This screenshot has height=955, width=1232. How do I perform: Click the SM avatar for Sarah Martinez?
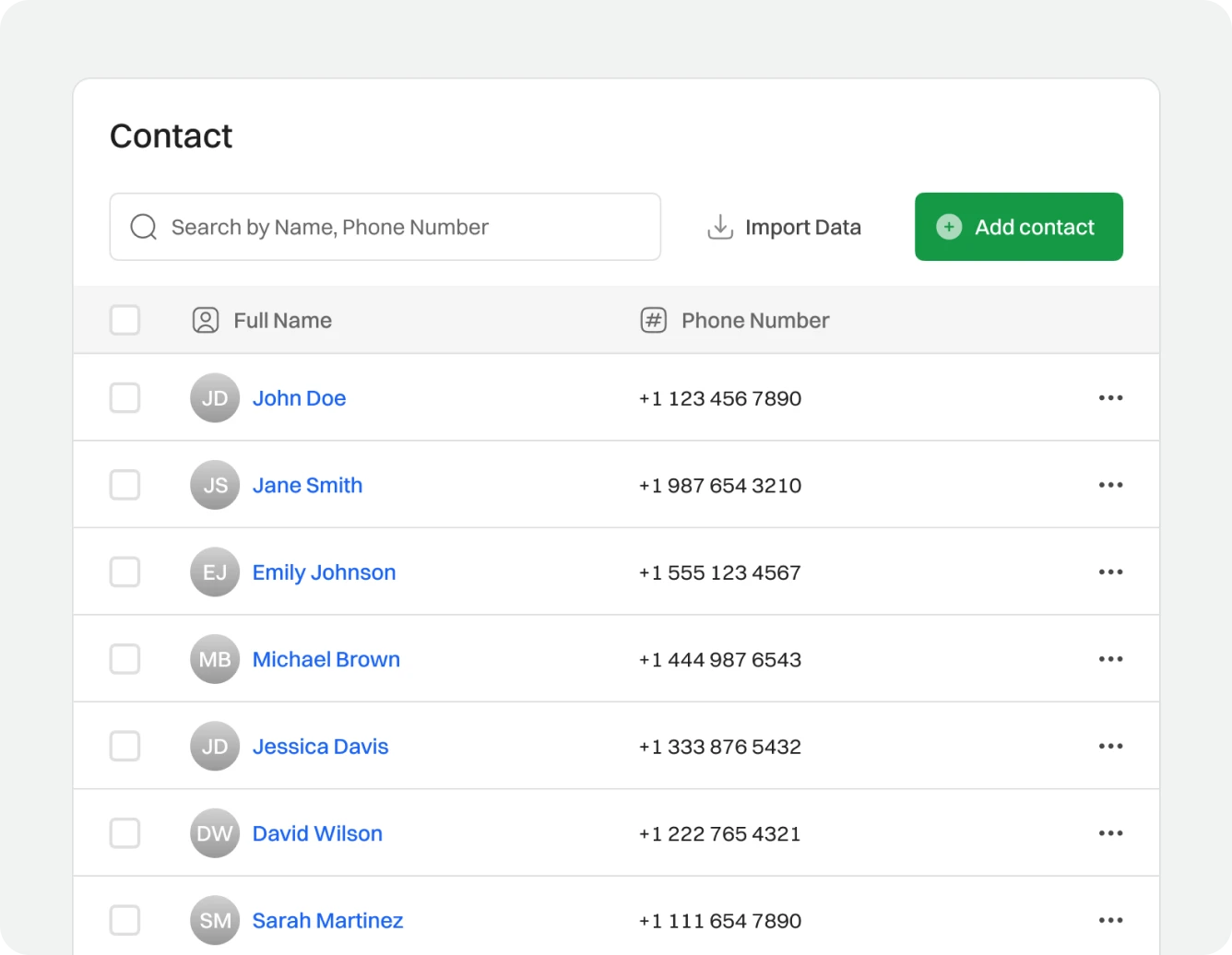(x=215, y=920)
